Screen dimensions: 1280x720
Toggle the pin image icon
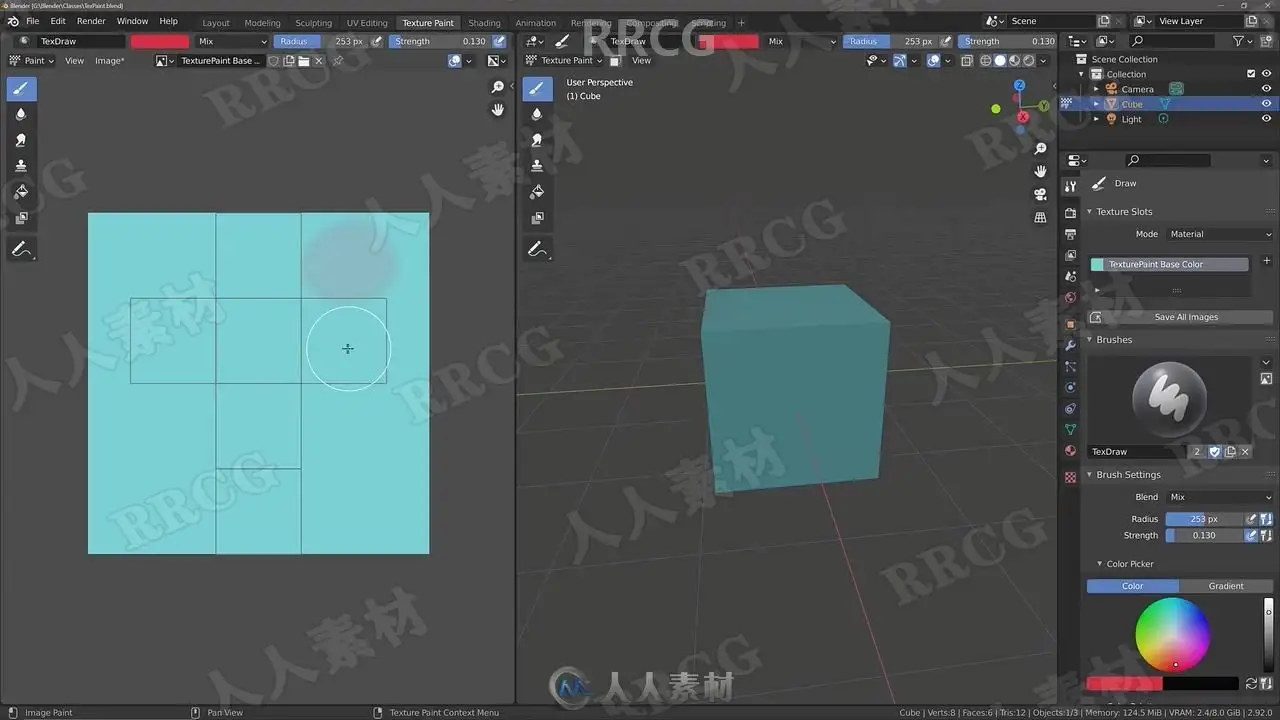click(x=337, y=61)
